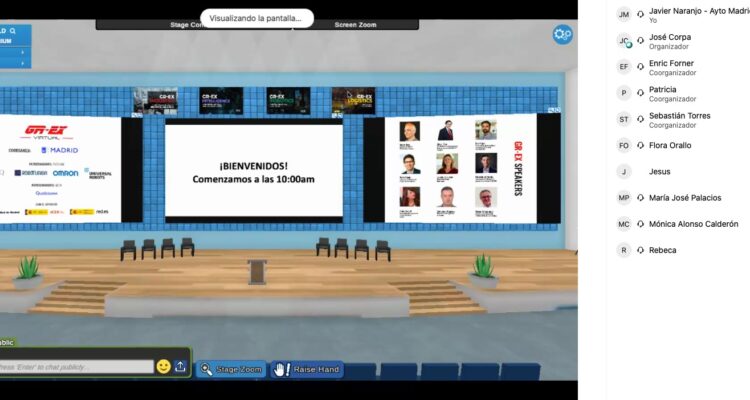This screenshot has height=400, width=750.
Task: Open the settings gear in the virtual stage
Action: click(x=562, y=34)
